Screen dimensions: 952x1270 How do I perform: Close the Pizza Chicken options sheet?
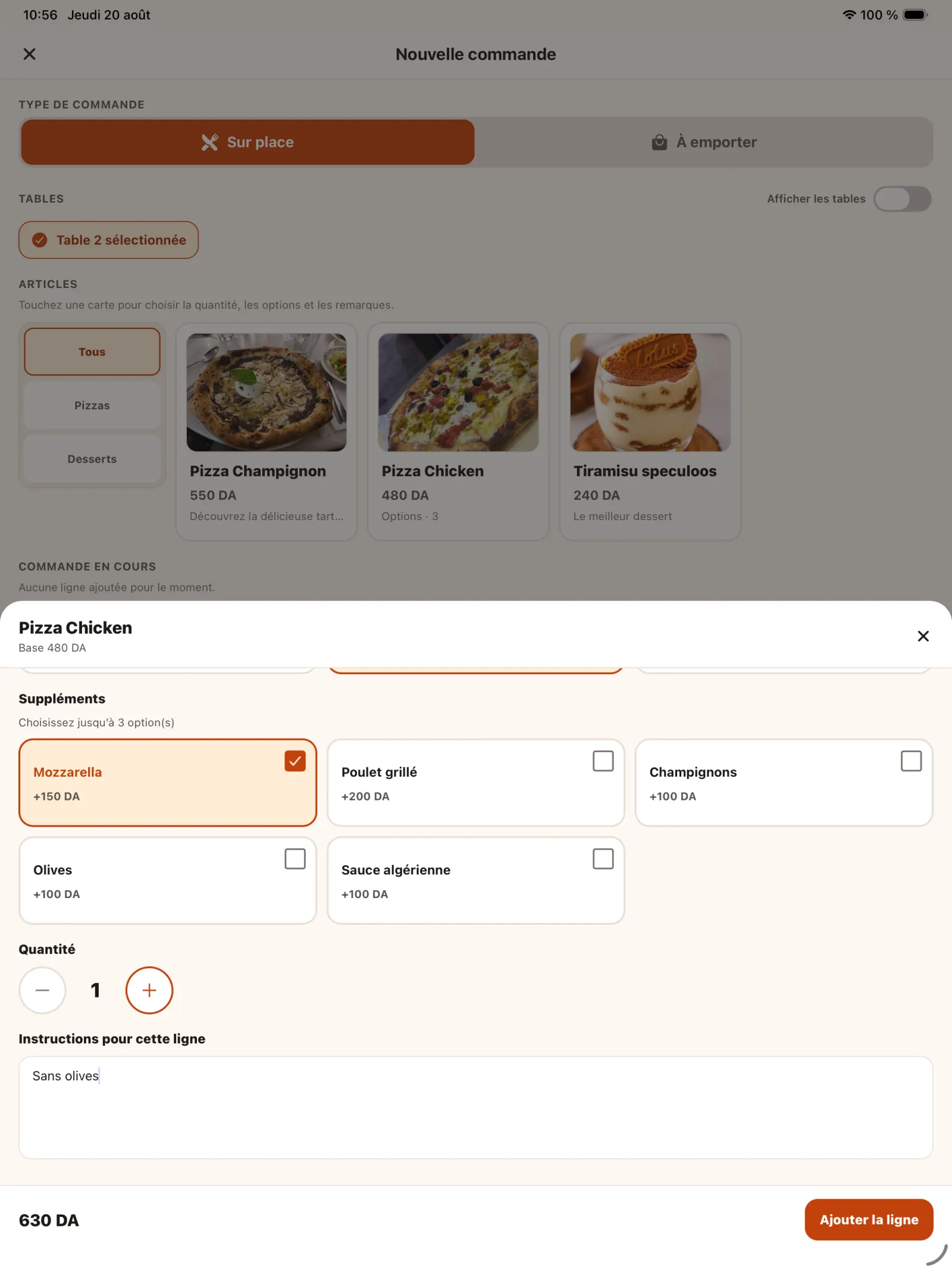click(923, 636)
